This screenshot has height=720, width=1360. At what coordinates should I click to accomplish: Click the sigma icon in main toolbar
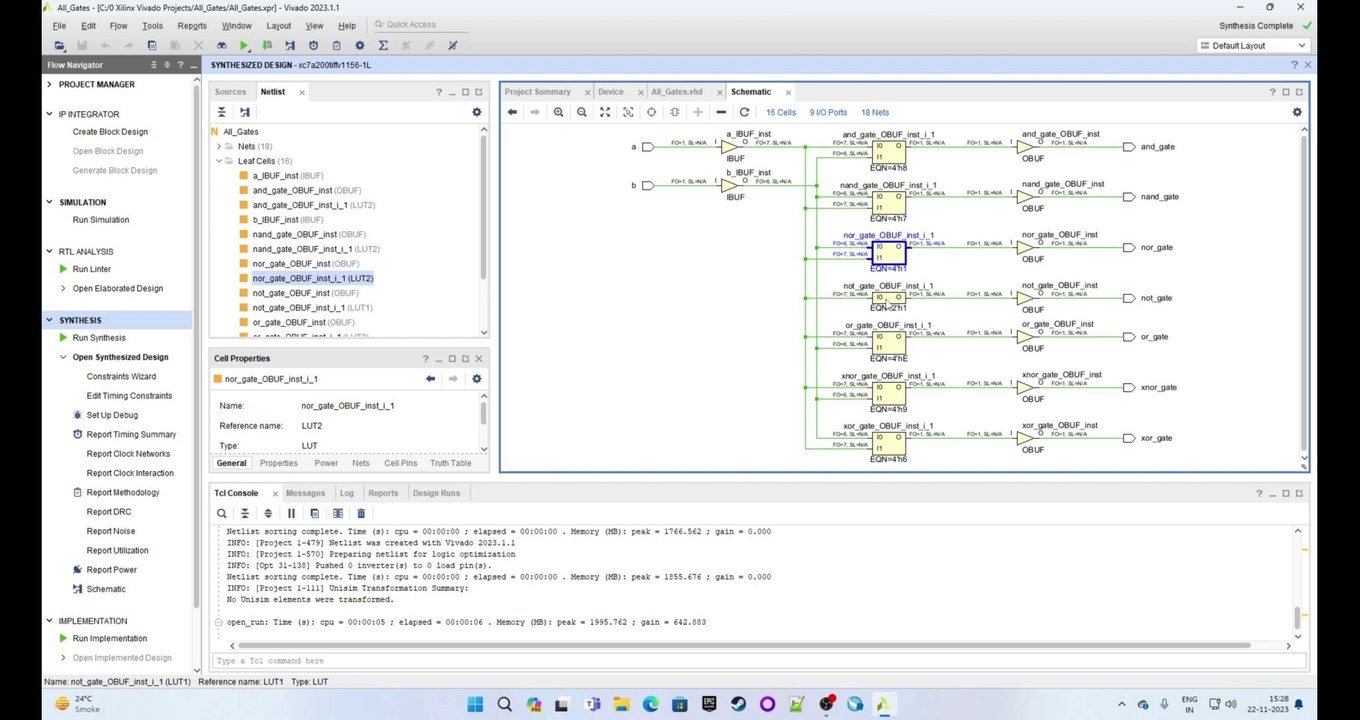[x=383, y=45]
